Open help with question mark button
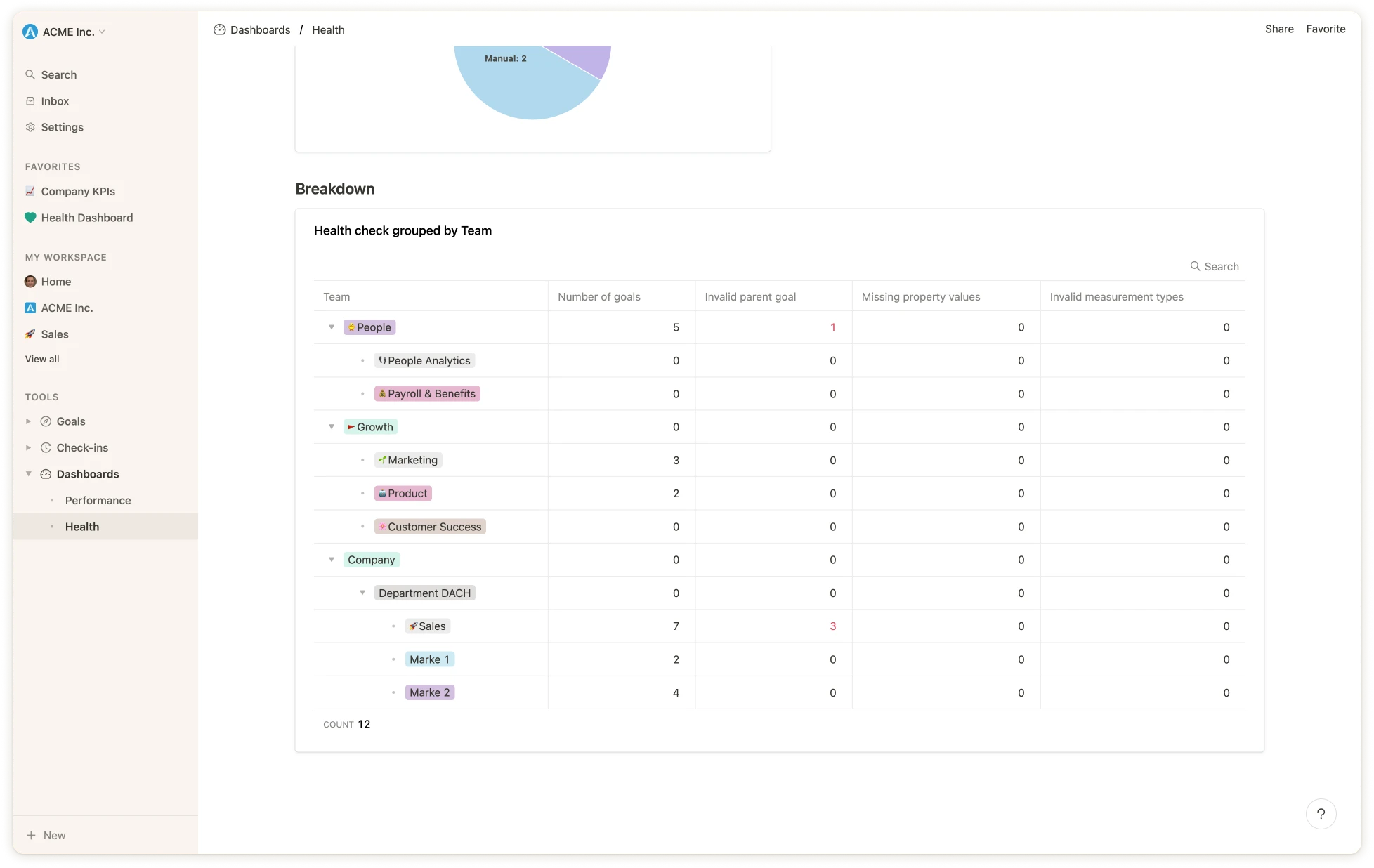The width and height of the screenshot is (1374, 868). tap(1321, 814)
